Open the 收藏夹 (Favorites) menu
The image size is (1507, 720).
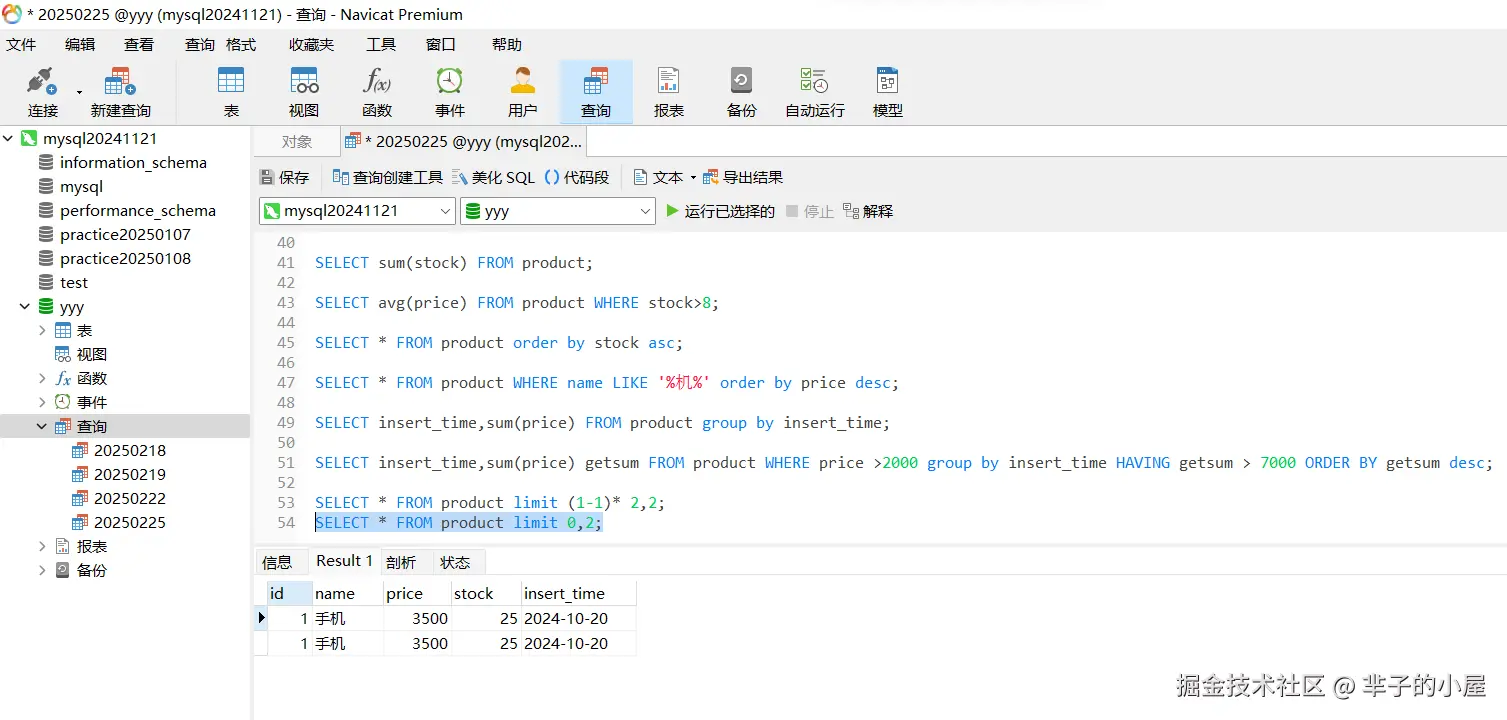tap(312, 44)
